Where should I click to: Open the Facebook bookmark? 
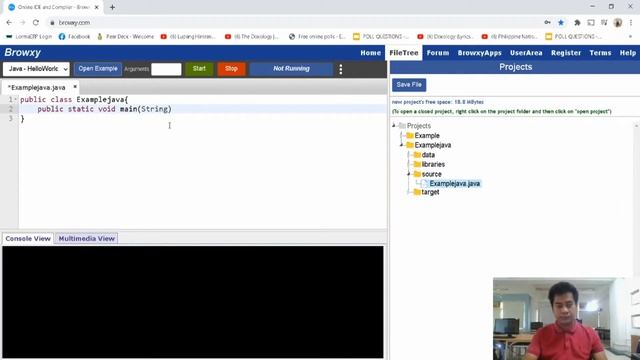click(x=74, y=37)
